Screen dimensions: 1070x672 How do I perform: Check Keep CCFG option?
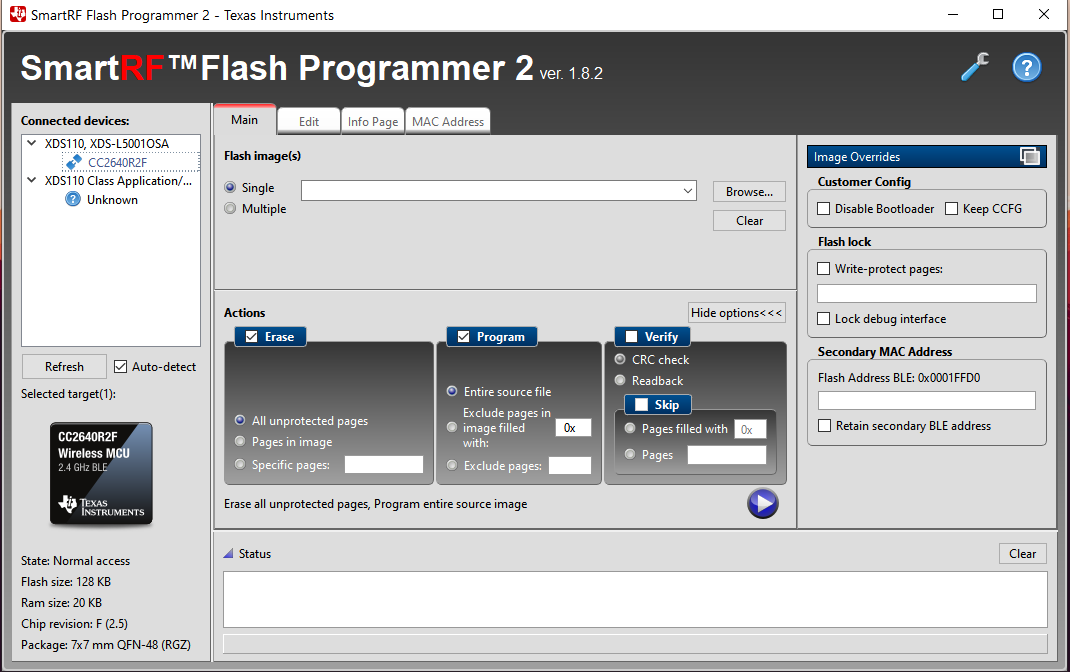point(951,209)
